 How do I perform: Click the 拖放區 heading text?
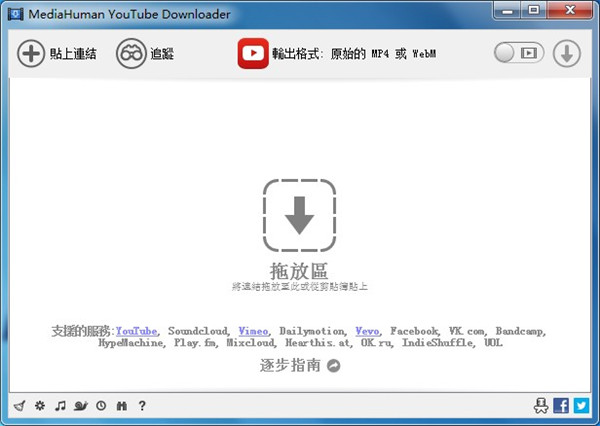click(x=299, y=271)
